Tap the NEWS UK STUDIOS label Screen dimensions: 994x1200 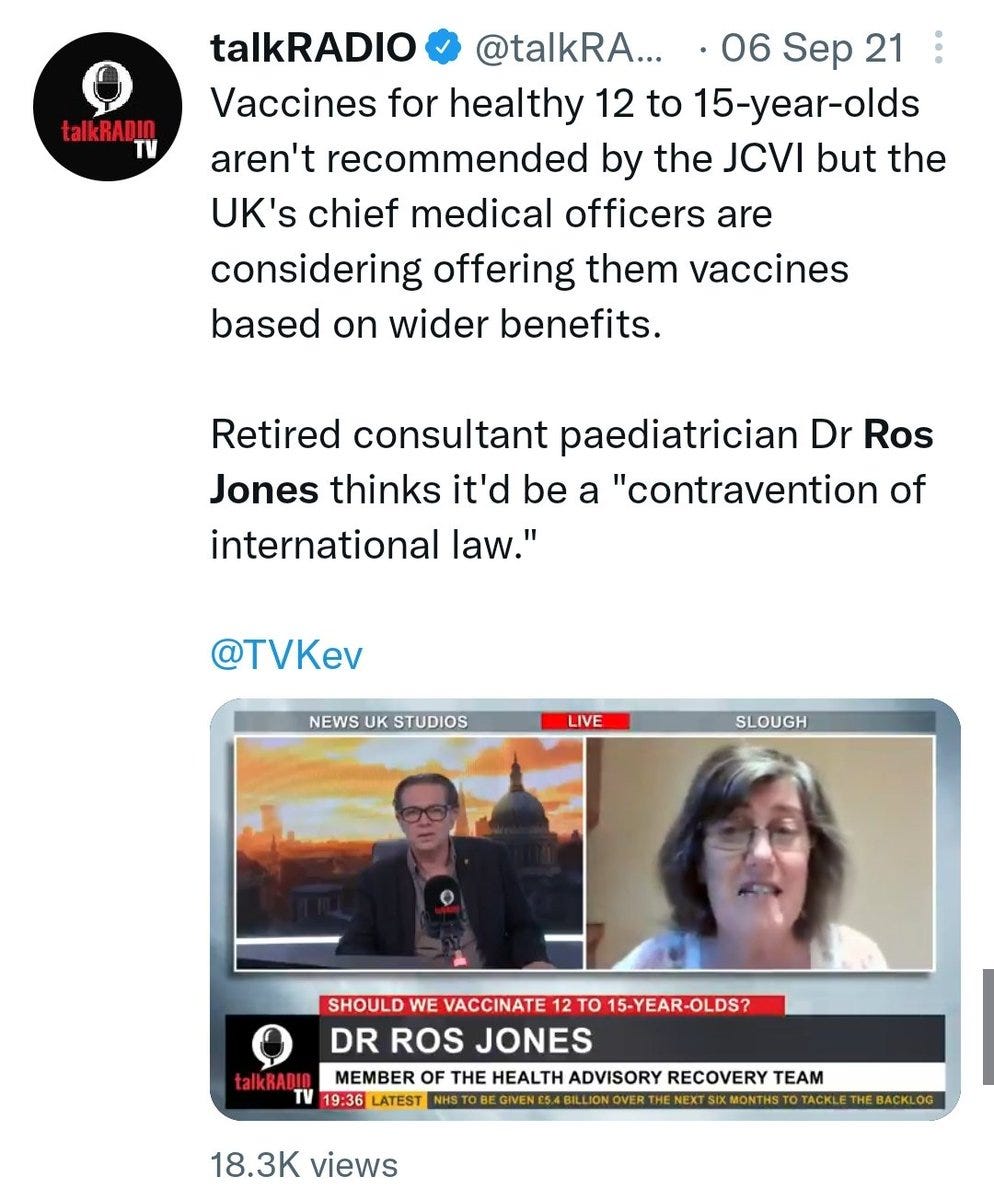tap(388, 721)
